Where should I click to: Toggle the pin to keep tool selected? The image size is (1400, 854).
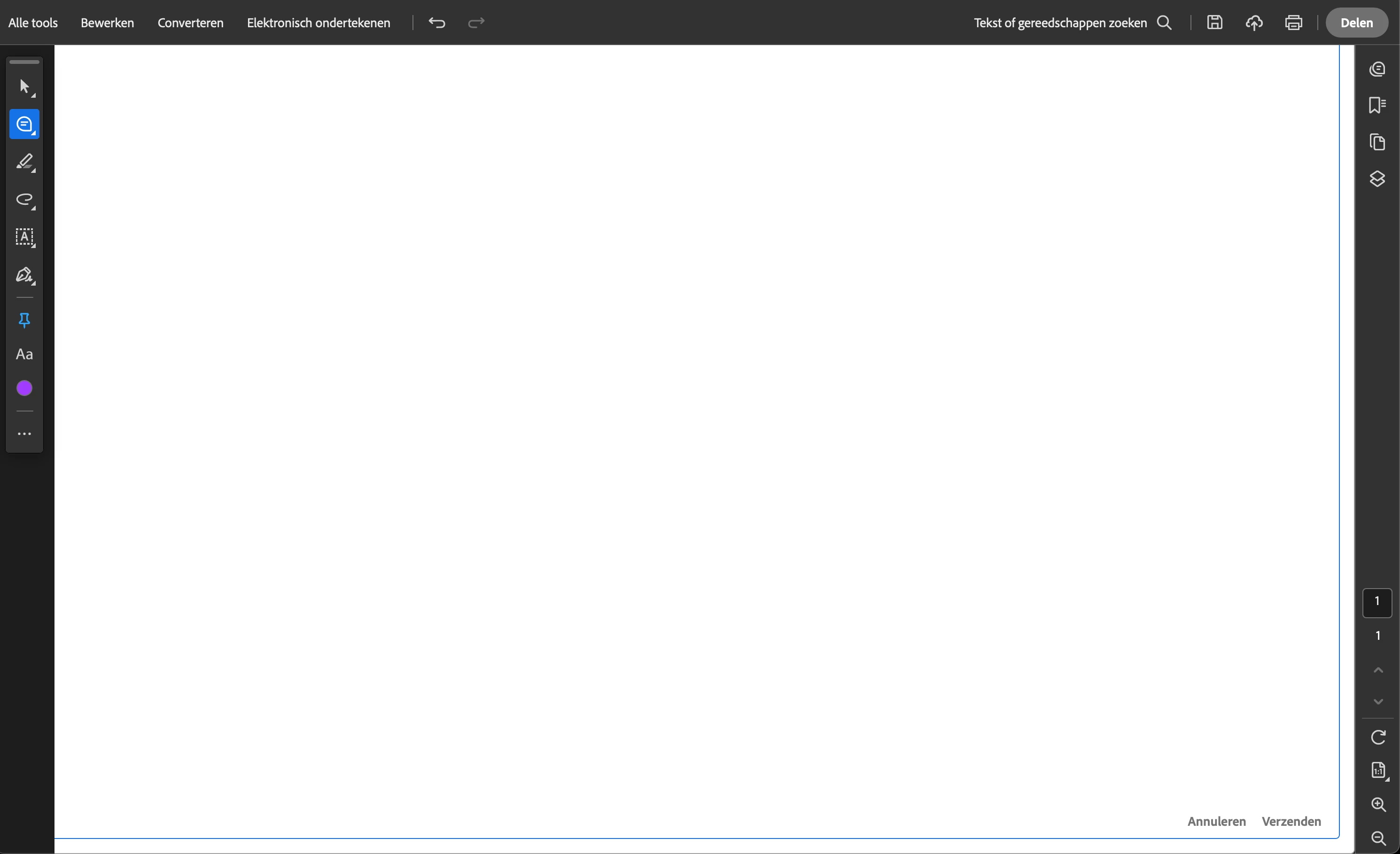(24, 320)
